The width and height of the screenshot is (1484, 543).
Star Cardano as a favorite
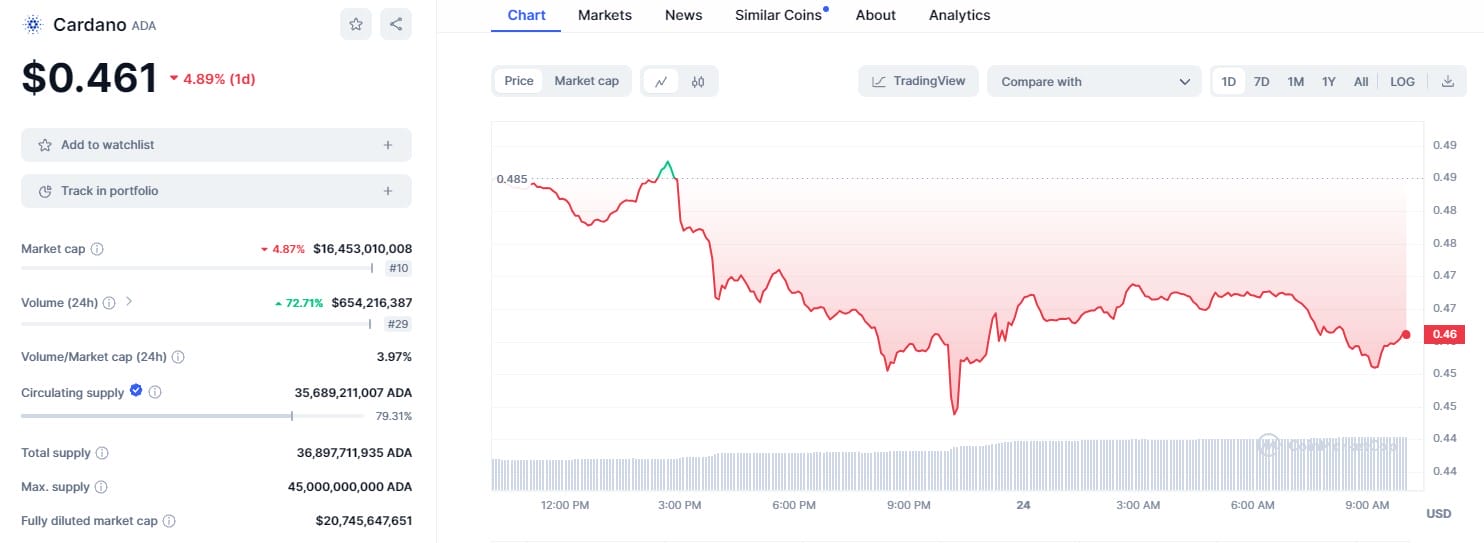(x=356, y=24)
